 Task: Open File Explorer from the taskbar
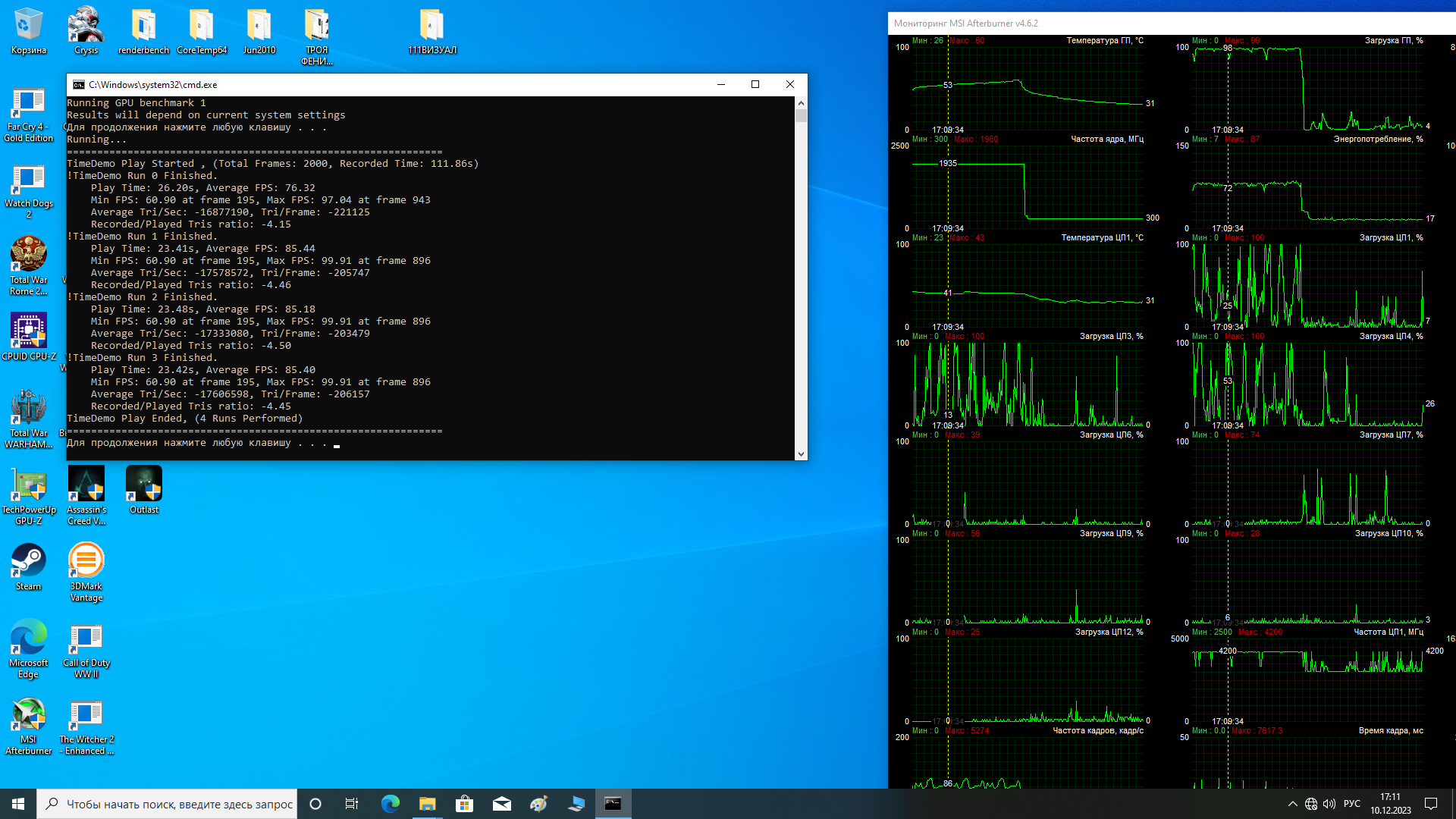427,804
